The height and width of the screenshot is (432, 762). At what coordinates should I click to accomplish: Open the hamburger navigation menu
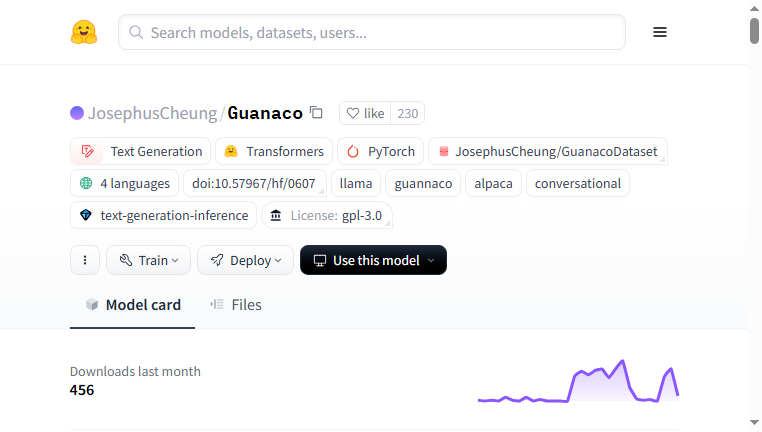click(x=659, y=32)
